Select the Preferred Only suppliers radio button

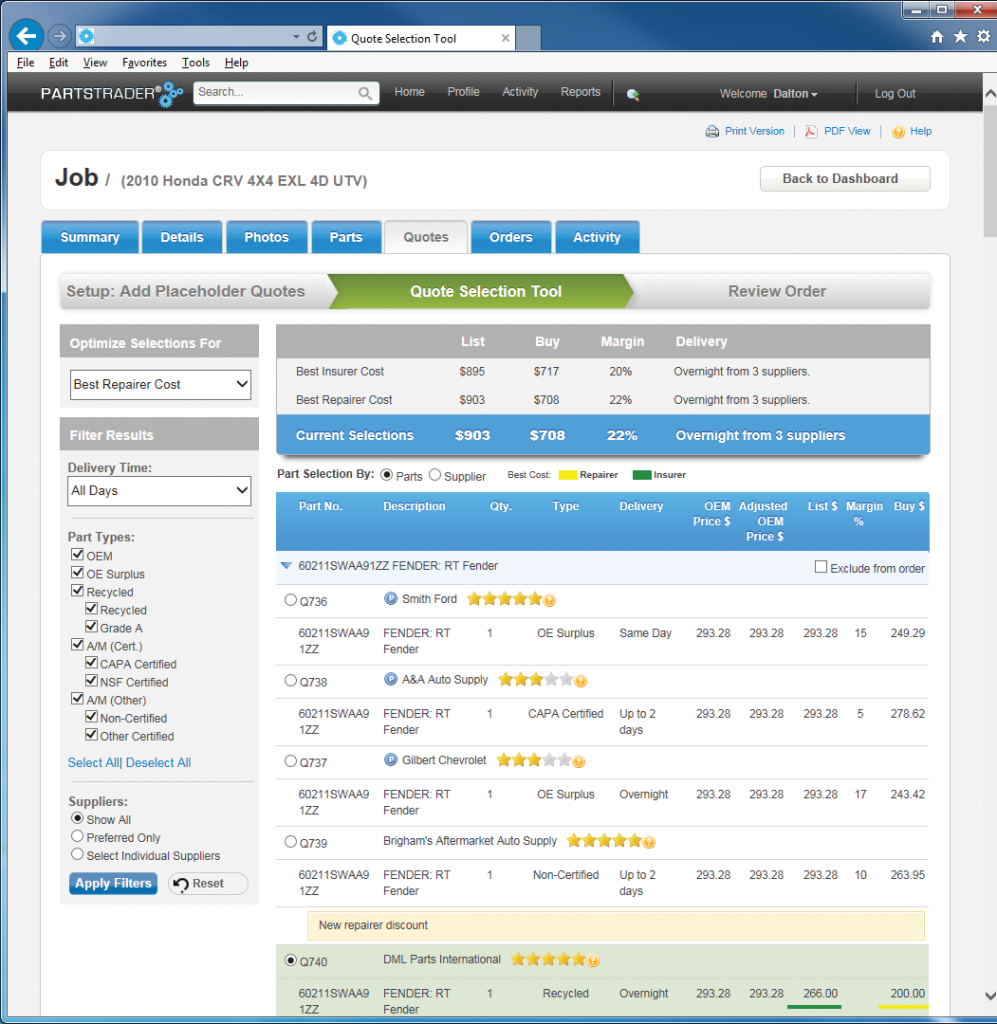click(x=77, y=836)
